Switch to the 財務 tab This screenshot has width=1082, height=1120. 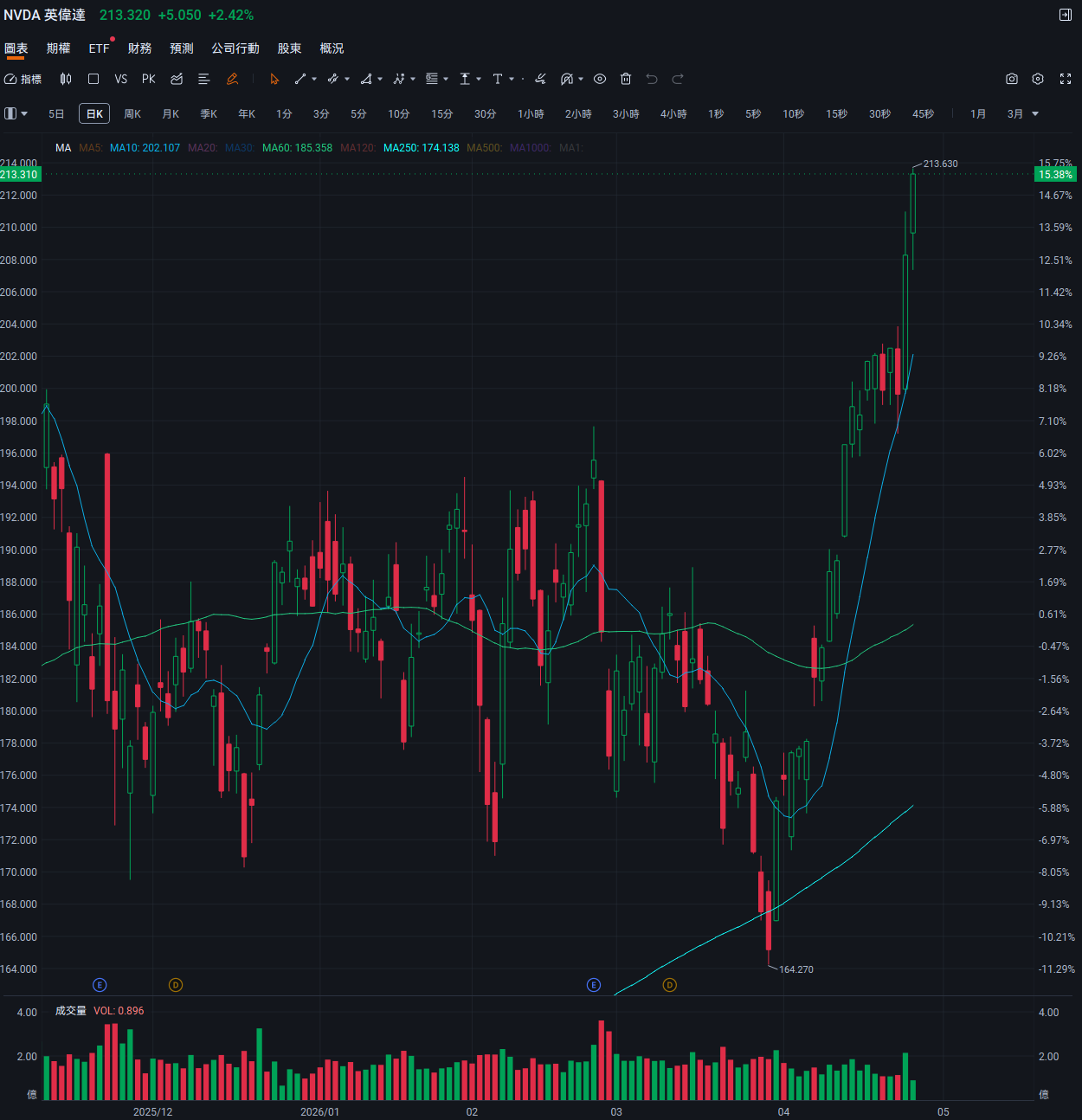click(139, 48)
